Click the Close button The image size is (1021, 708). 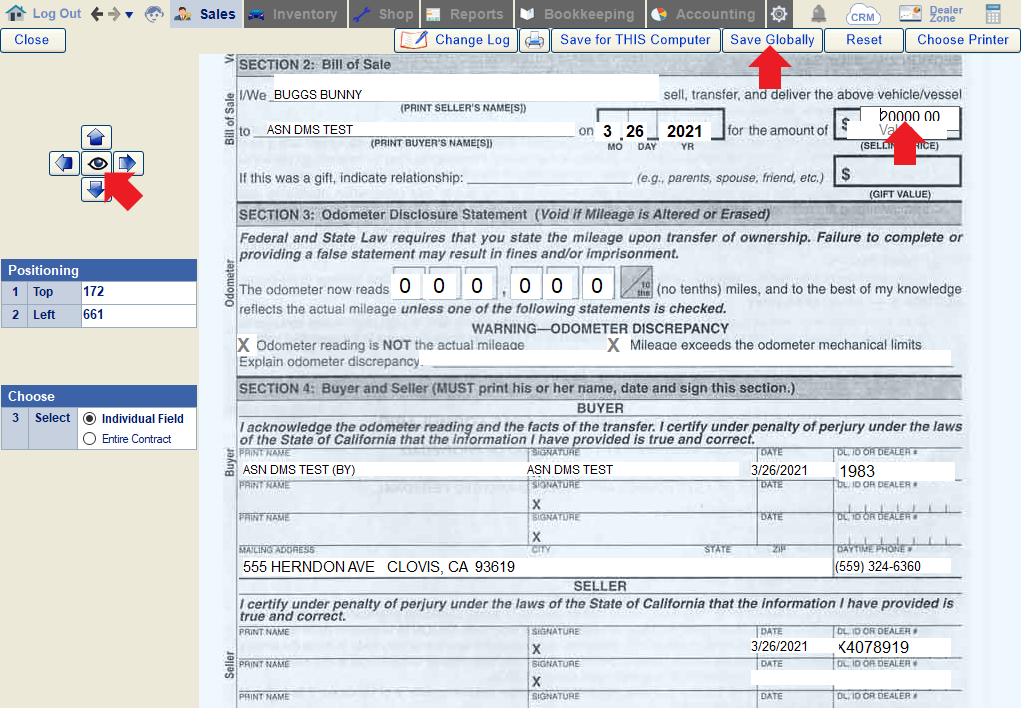coord(33,40)
